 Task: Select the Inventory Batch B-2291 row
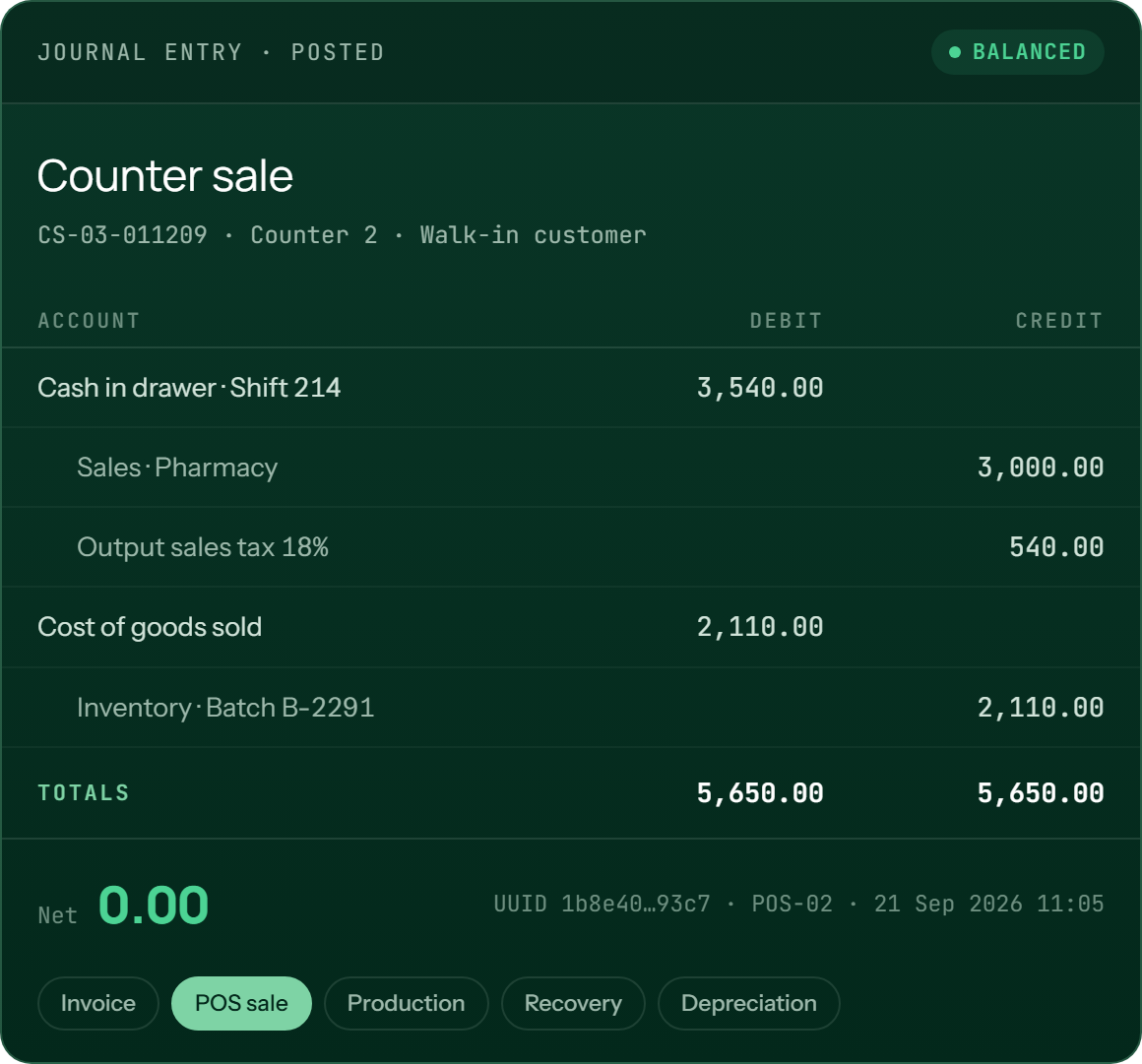(571, 708)
